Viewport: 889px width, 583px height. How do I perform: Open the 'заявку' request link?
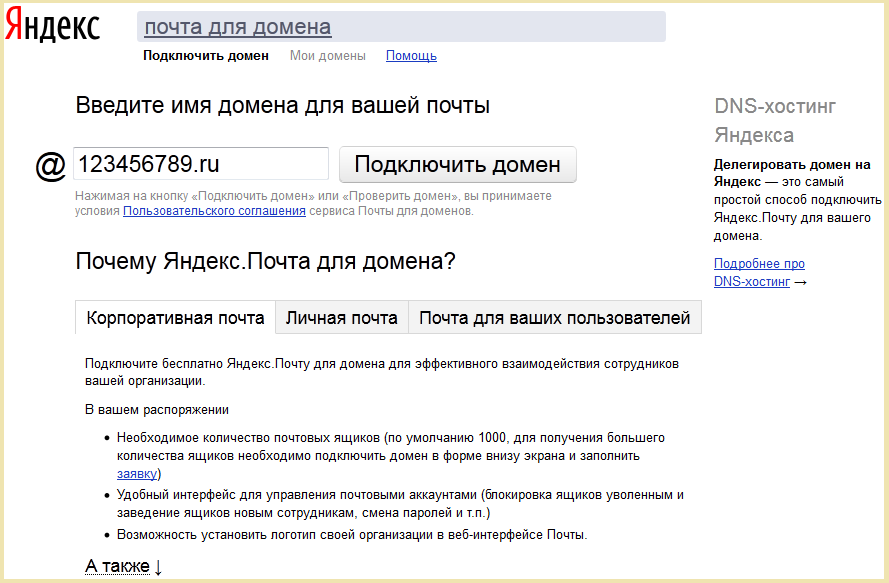pos(137,474)
